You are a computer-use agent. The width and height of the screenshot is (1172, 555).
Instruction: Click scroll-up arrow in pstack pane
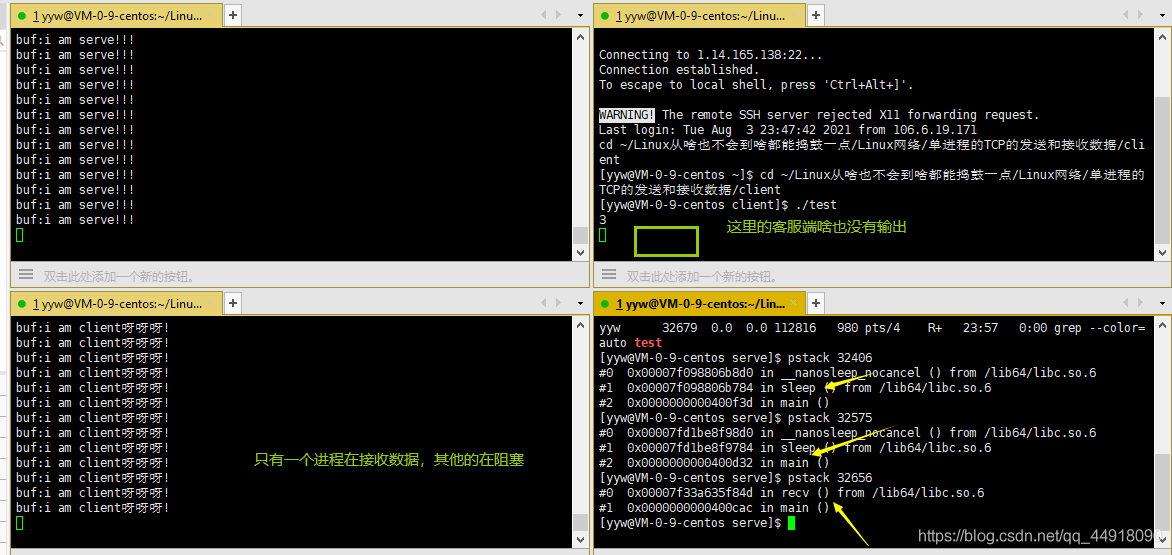click(x=1162, y=324)
